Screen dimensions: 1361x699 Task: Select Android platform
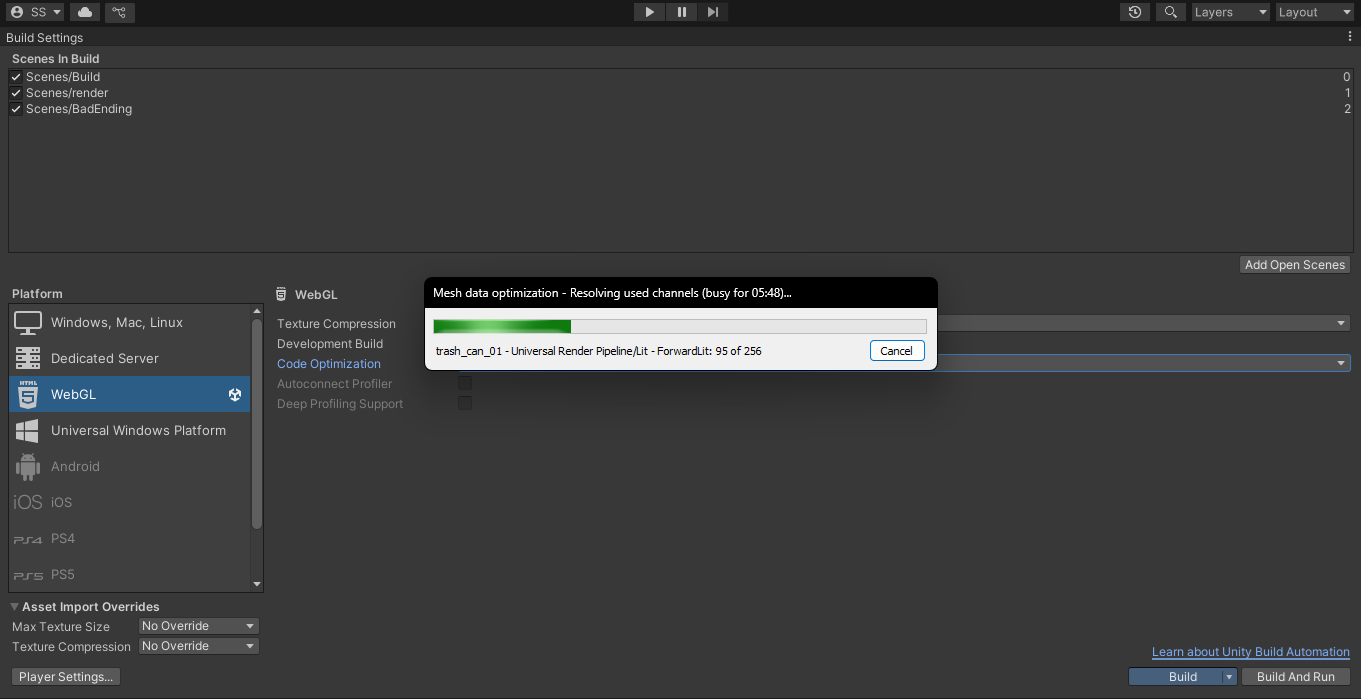[x=130, y=466]
